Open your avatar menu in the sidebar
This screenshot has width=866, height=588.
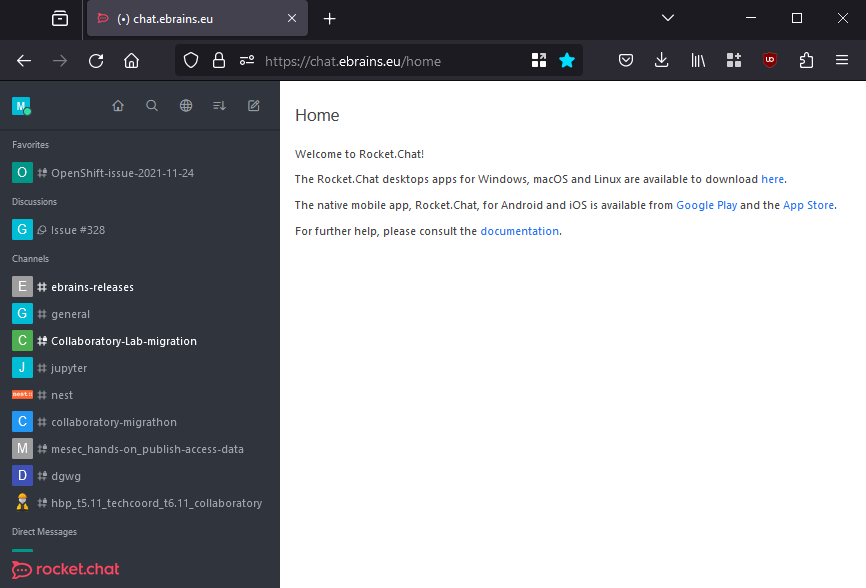21,105
